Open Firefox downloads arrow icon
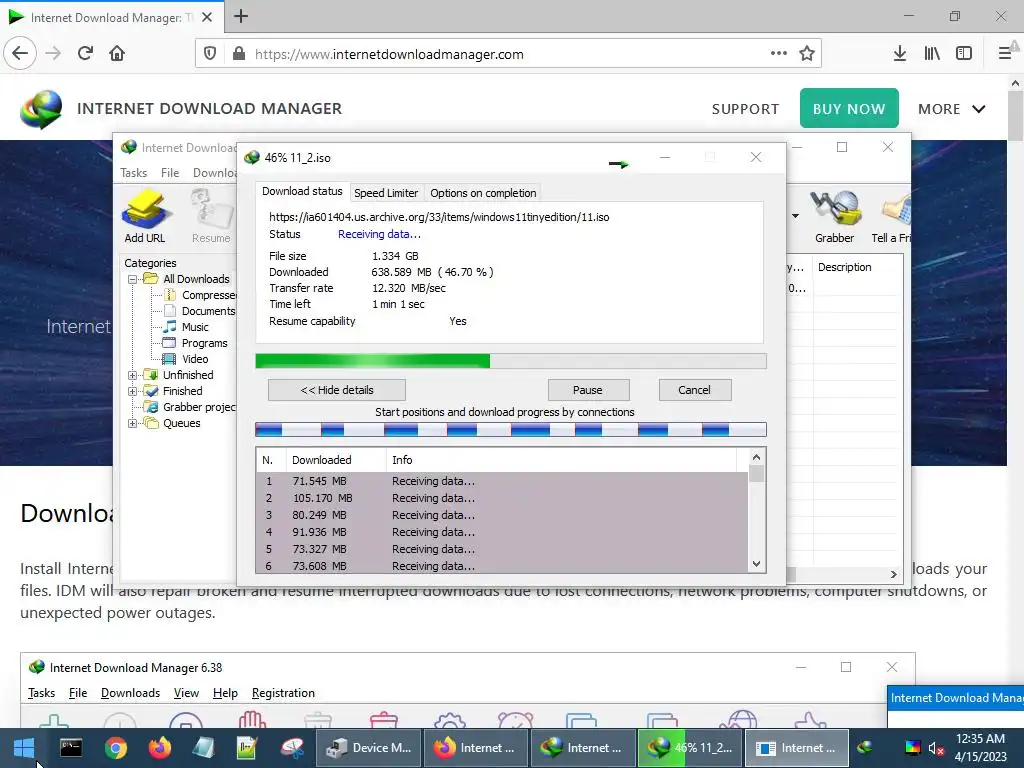1024x768 pixels. point(900,54)
